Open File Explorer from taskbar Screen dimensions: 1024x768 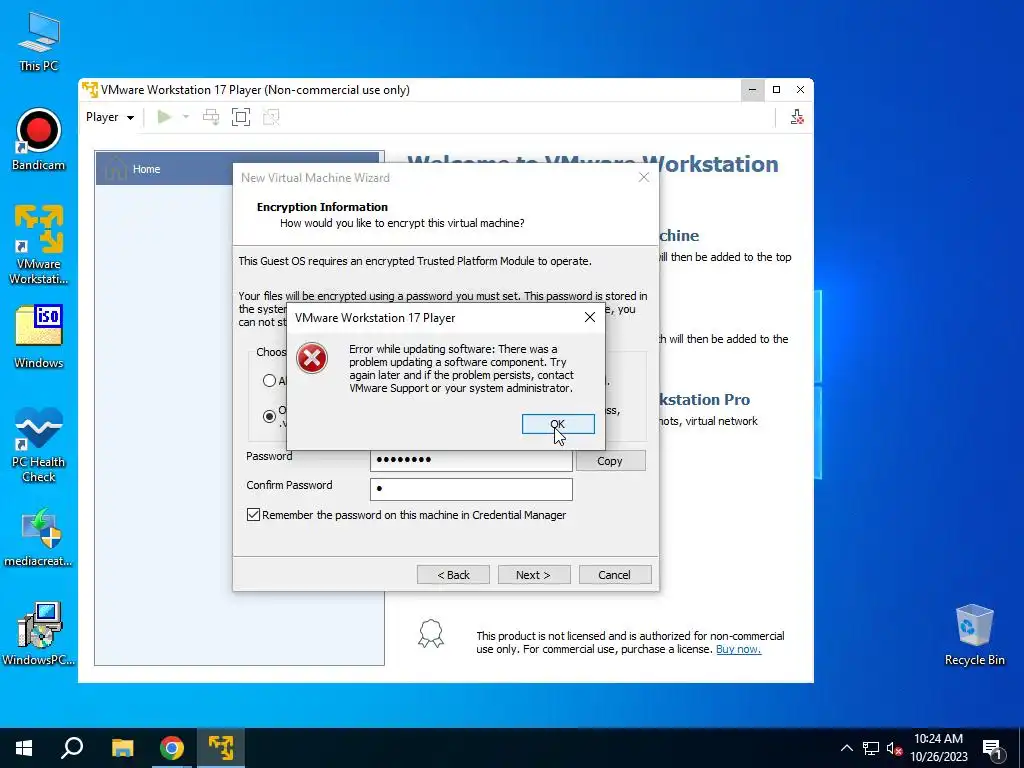click(122, 748)
